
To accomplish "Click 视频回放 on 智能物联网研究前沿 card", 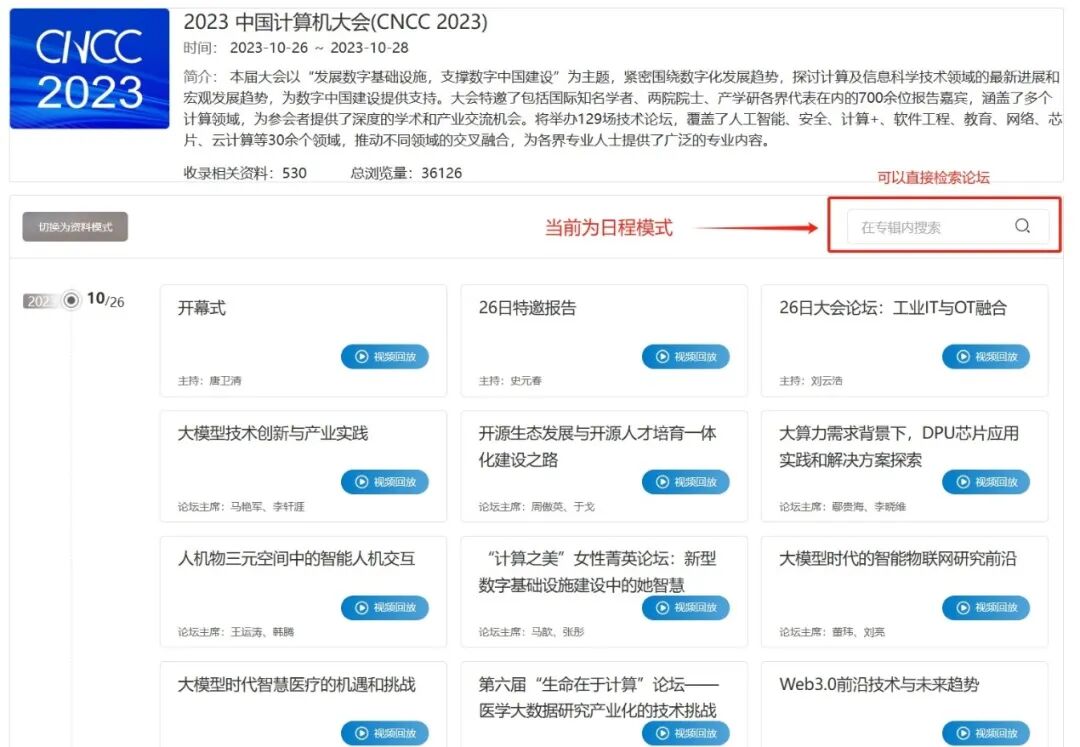I will (986, 607).
